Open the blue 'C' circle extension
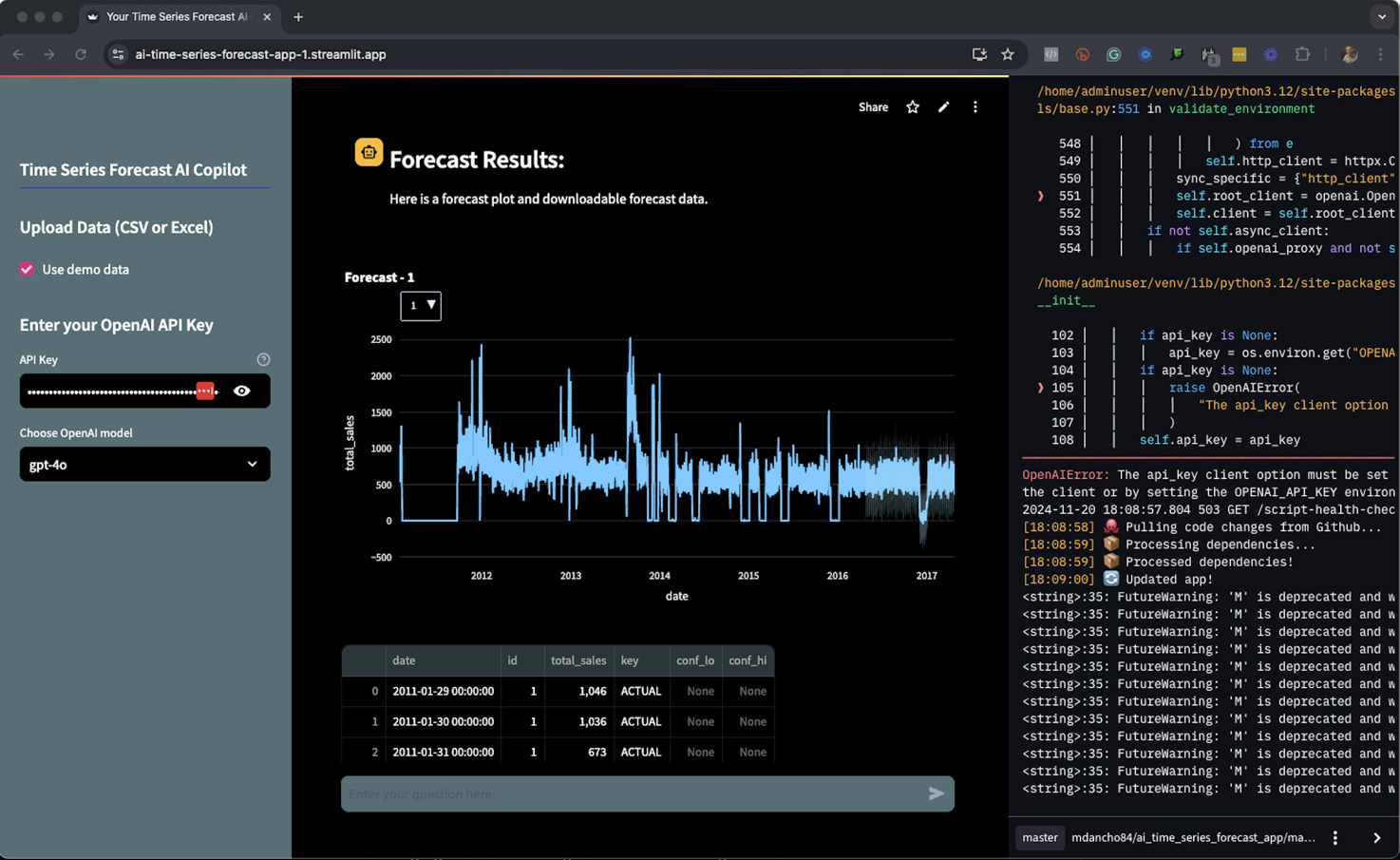 pyautogui.click(x=1145, y=54)
